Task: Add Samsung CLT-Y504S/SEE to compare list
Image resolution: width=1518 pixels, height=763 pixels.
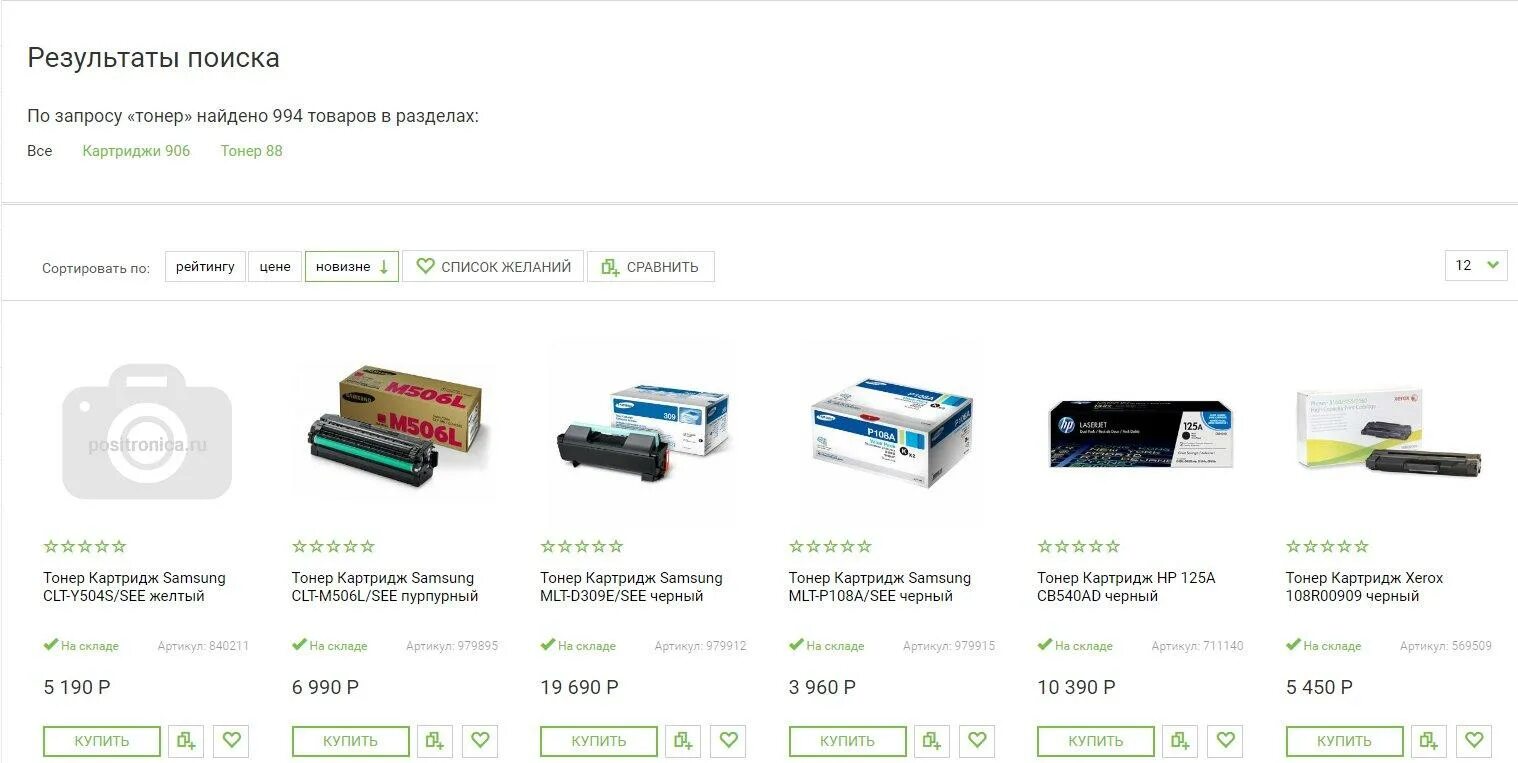Action: pyautogui.click(x=186, y=741)
